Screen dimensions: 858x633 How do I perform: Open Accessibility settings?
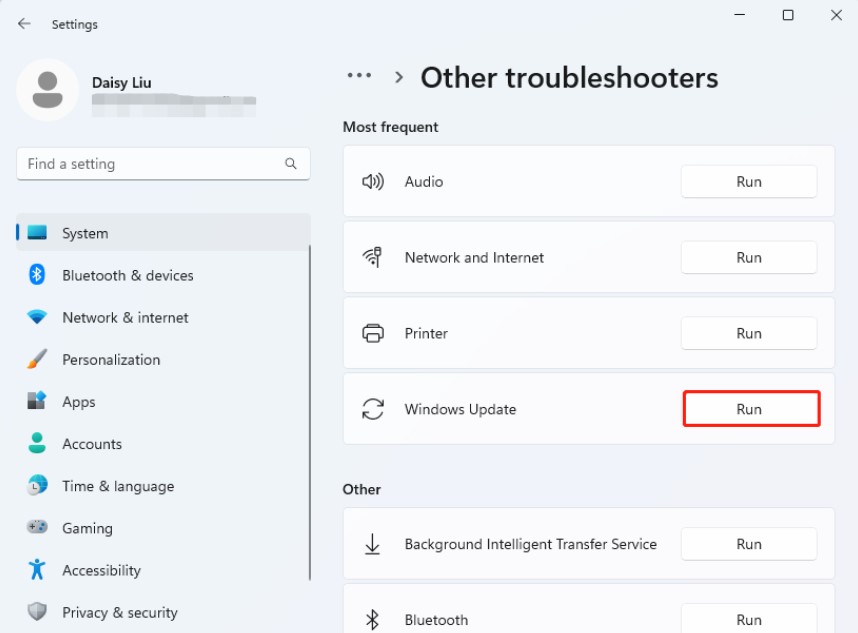163,570
